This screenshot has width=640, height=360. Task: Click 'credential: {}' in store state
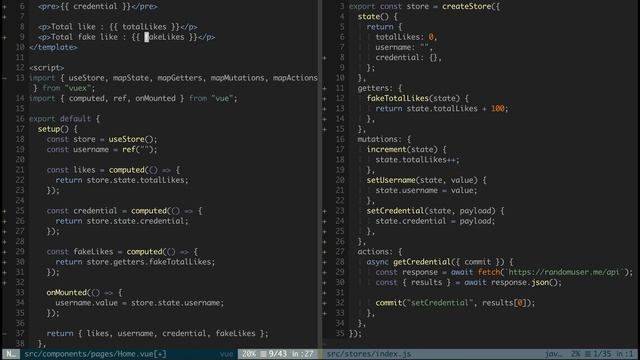point(407,58)
